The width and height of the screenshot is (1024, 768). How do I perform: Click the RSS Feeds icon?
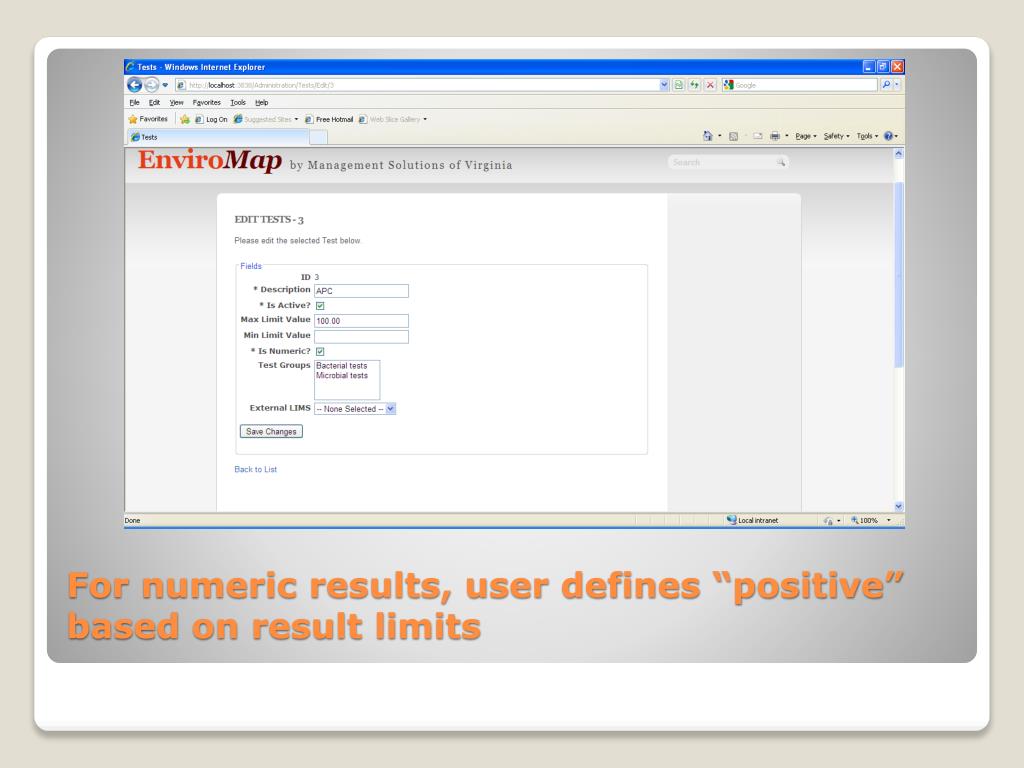tap(733, 136)
